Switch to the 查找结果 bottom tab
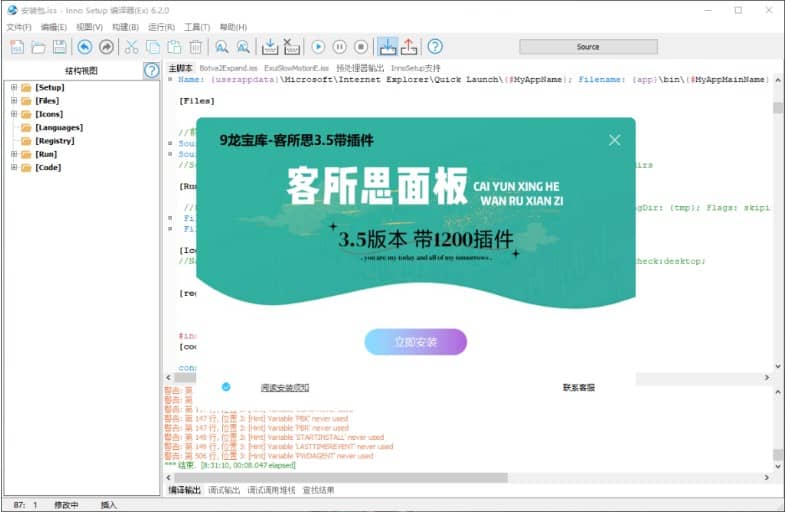The width and height of the screenshot is (785, 512). 318,490
